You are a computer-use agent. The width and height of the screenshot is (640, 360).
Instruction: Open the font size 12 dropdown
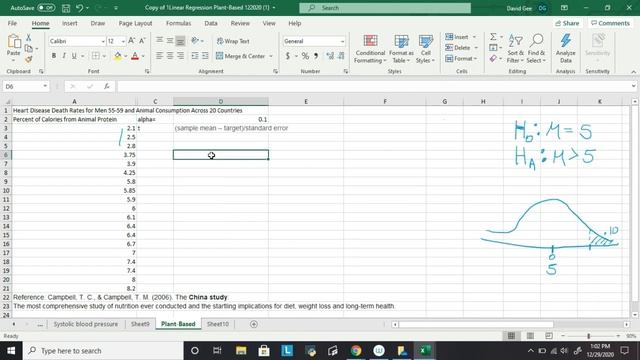[122, 41]
